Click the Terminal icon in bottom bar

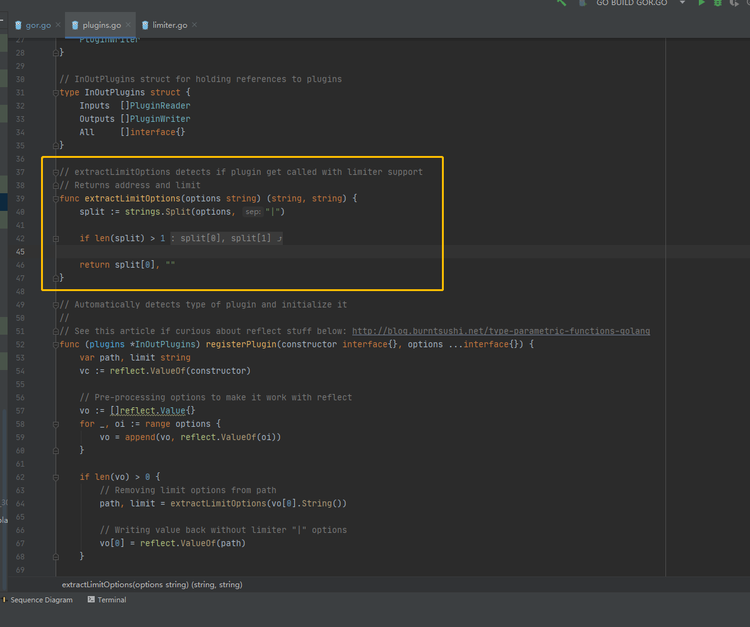pos(91,600)
